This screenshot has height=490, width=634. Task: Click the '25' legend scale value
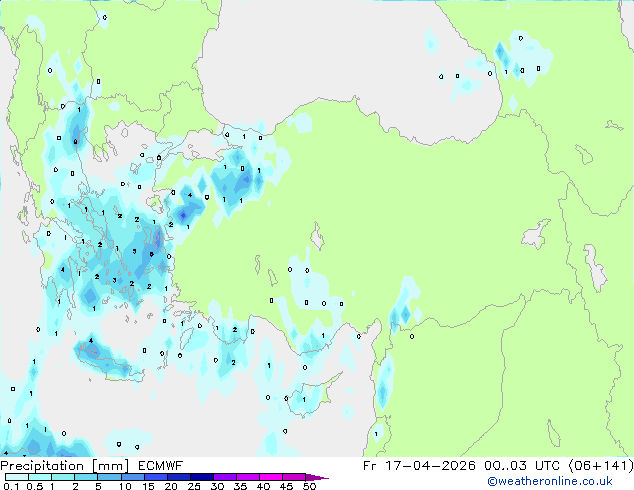click(194, 486)
